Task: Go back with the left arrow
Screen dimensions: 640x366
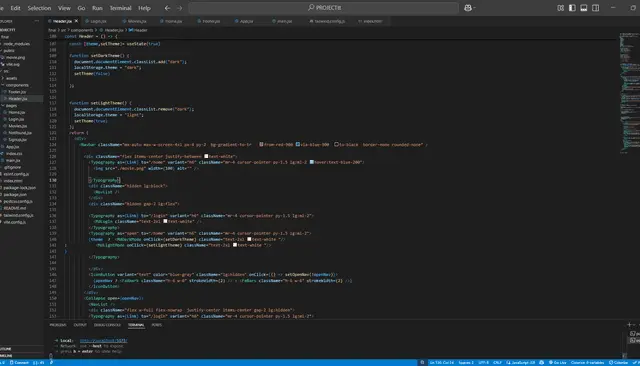Action: [x=167, y=8]
